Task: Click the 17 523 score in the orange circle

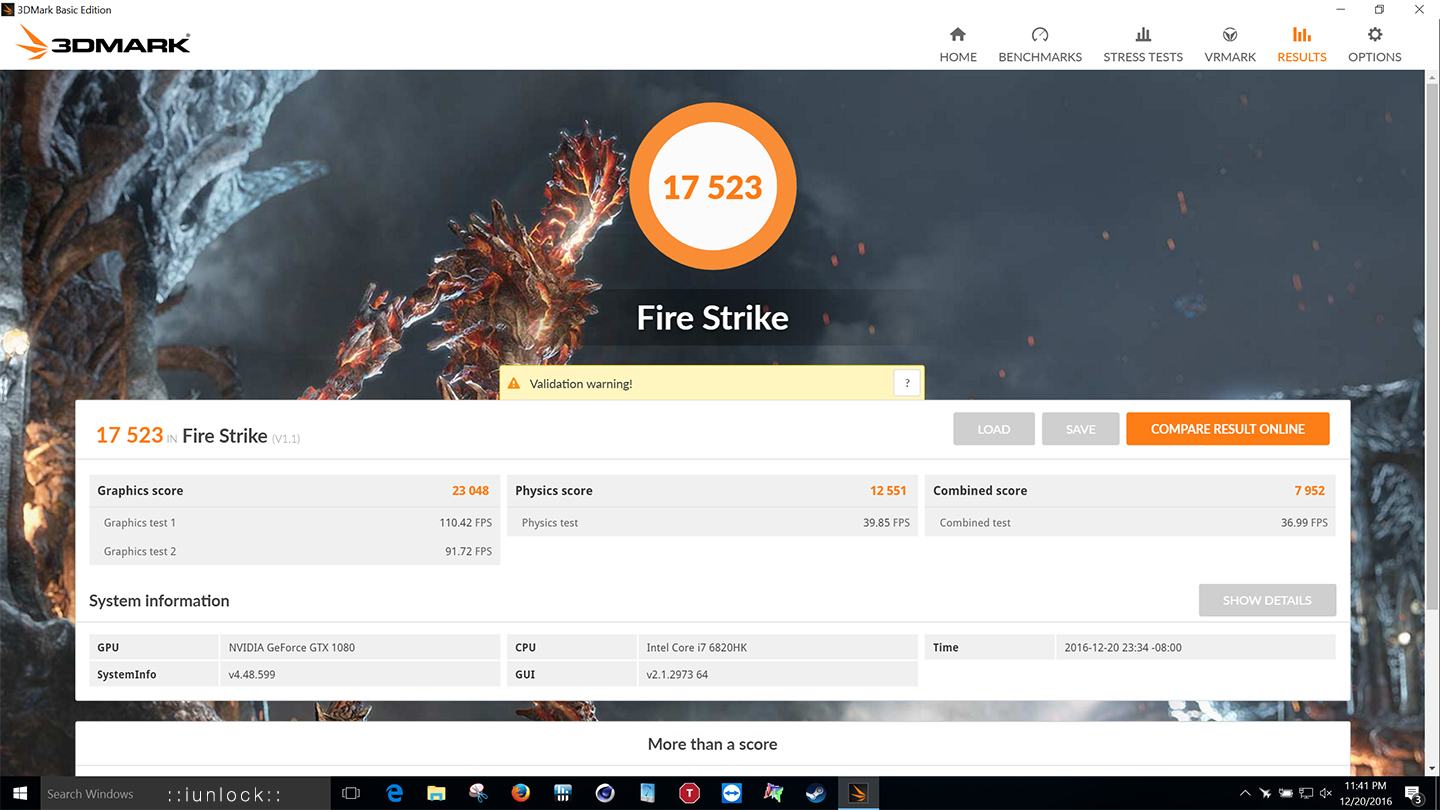Action: (713, 187)
